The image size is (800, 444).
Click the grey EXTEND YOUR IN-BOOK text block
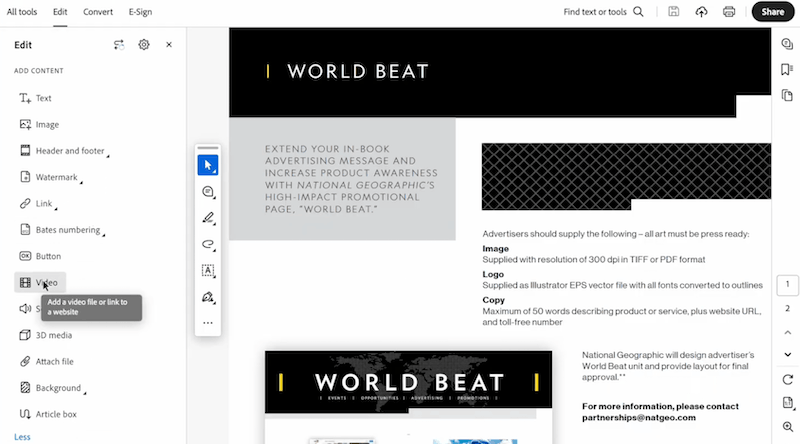(342, 179)
